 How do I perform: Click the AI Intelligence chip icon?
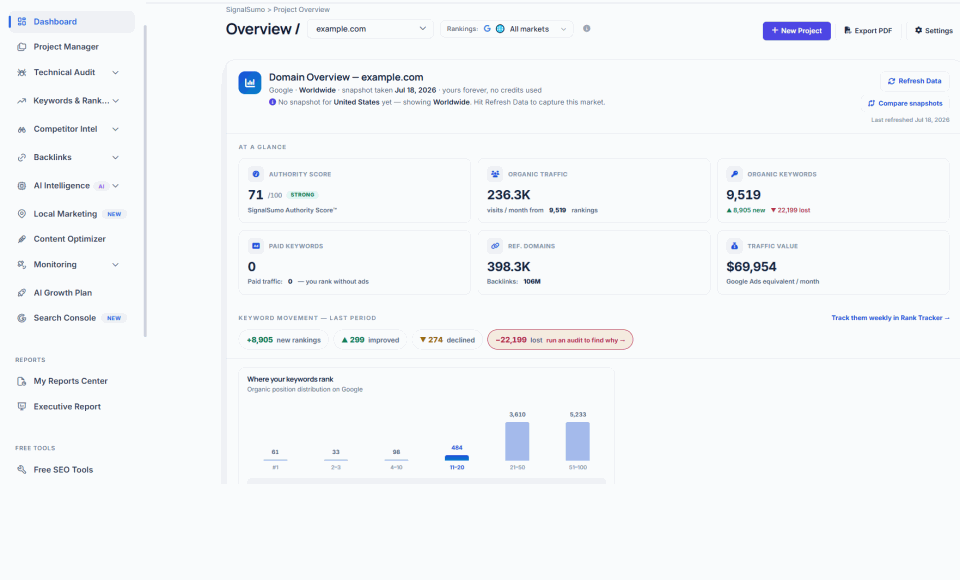click(22, 186)
